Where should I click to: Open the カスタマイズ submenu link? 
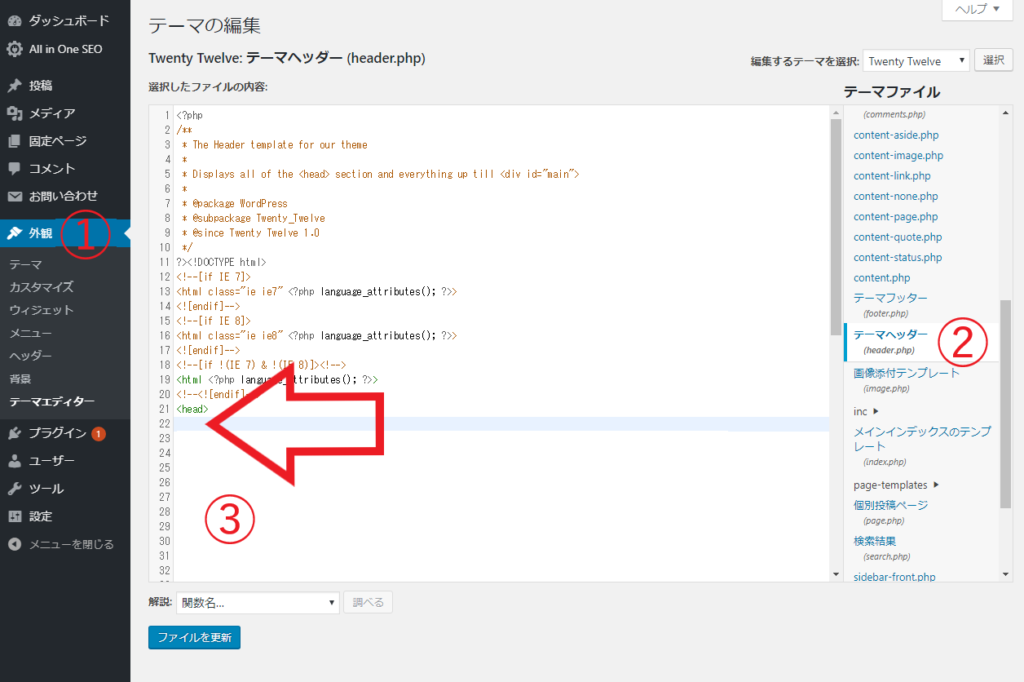(x=41, y=287)
